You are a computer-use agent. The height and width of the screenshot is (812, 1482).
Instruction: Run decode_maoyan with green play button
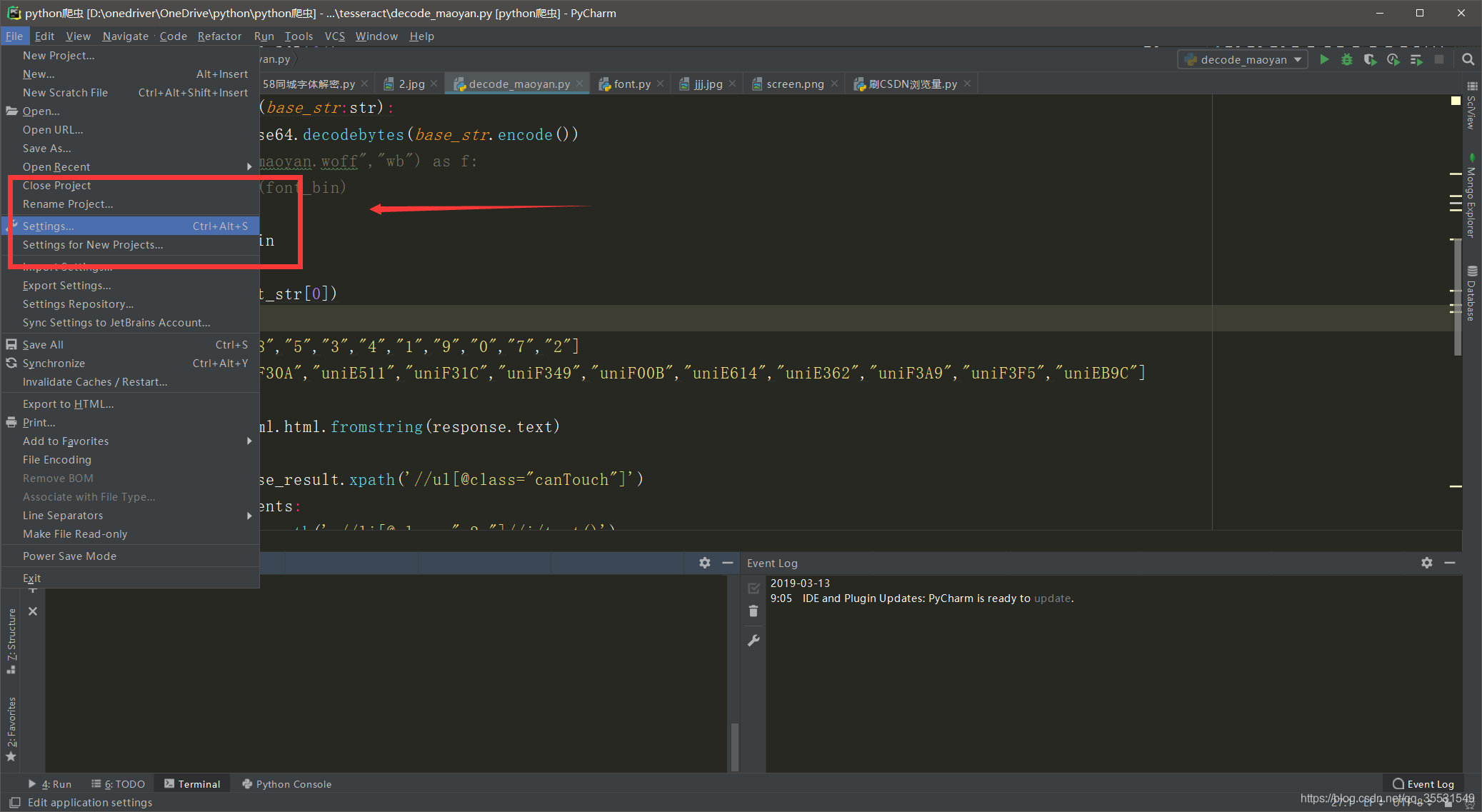click(1324, 60)
